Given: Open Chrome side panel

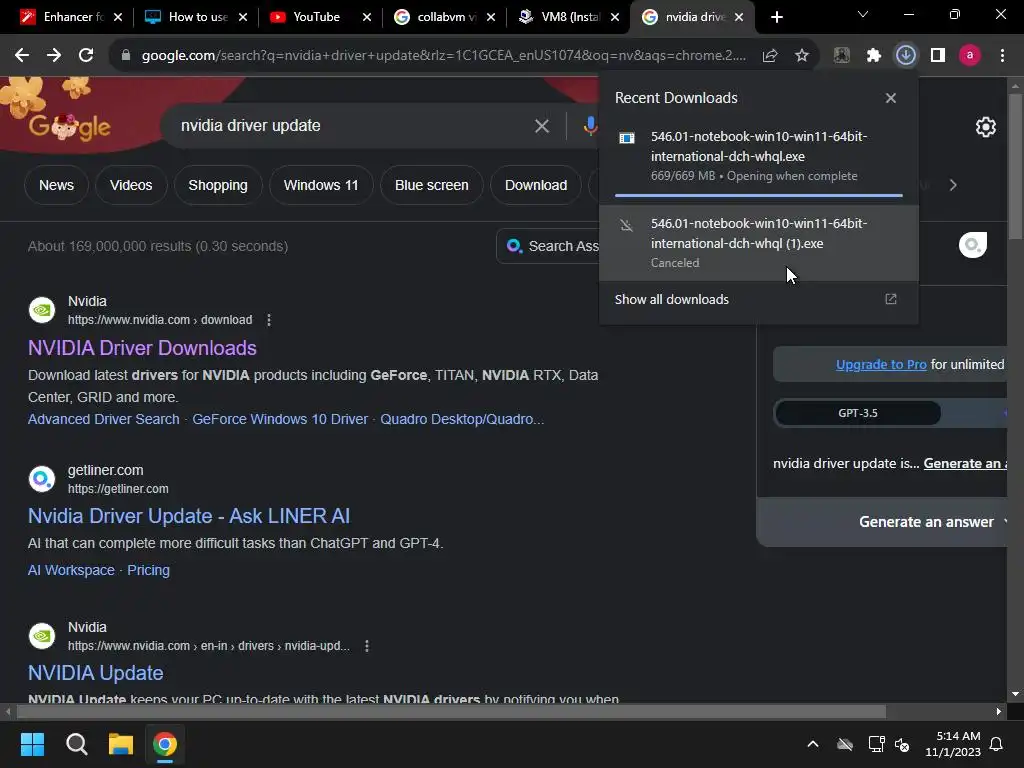Looking at the screenshot, I should (x=938, y=56).
